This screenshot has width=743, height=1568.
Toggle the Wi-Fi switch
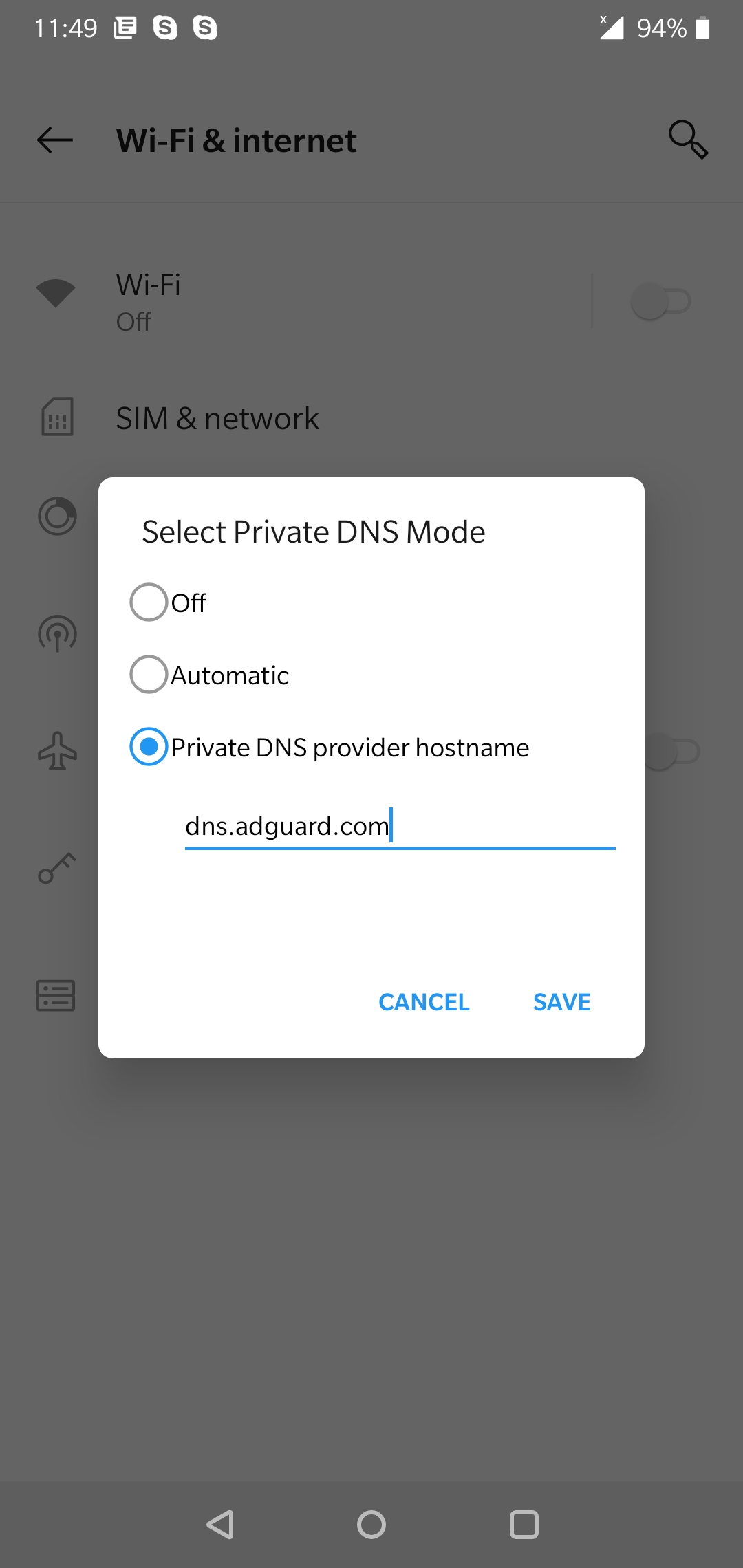click(660, 301)
